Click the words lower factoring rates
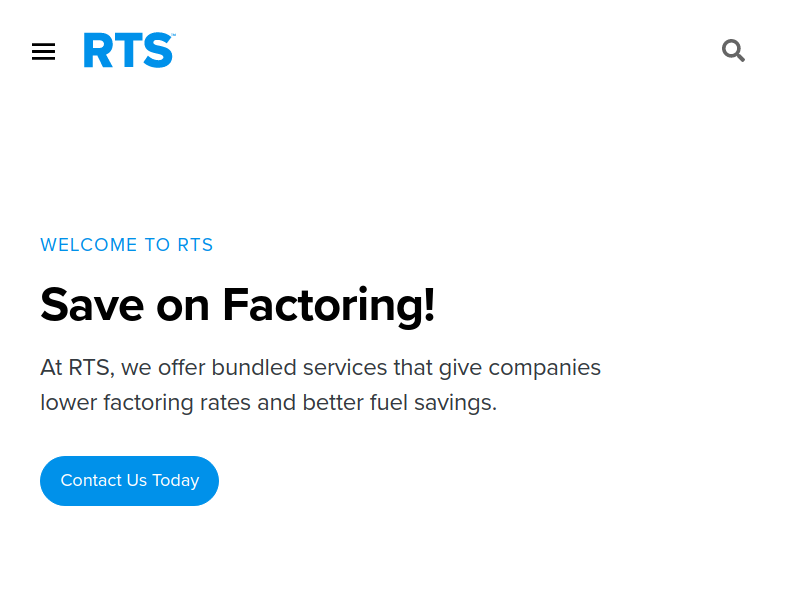The height and width of the screenshot is (600, 800). coord(145,403)
